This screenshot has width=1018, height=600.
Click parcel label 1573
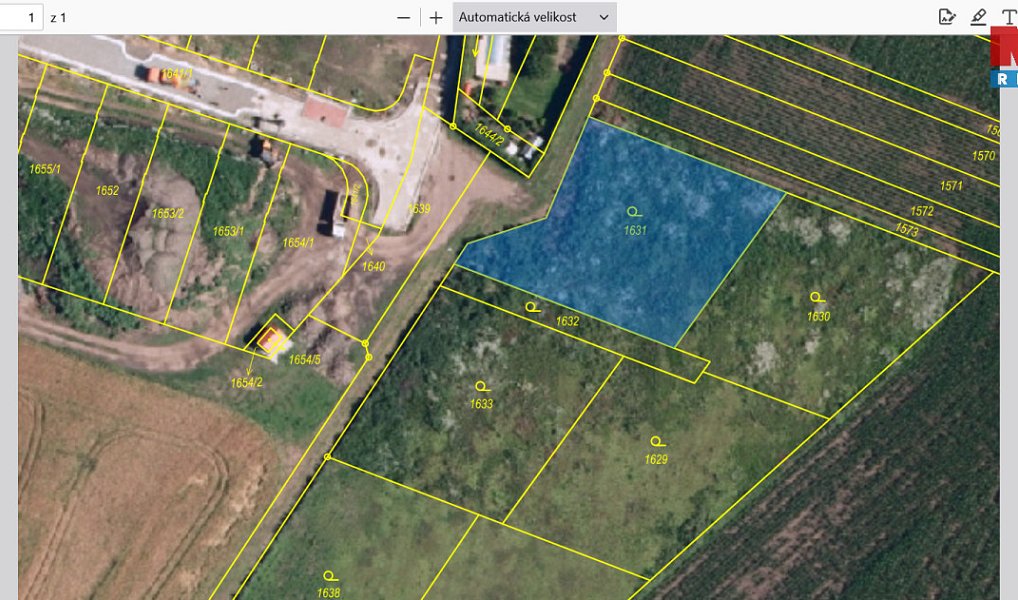tap(906, 229)
